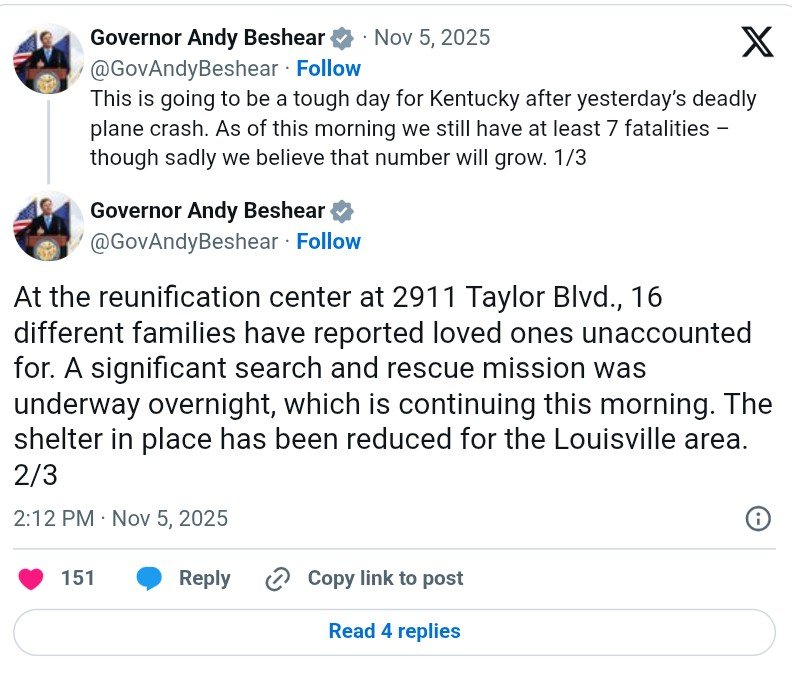Screen dimensions: 792x674
Task: Follow from the first tweet header
Action: click(328, 68)
